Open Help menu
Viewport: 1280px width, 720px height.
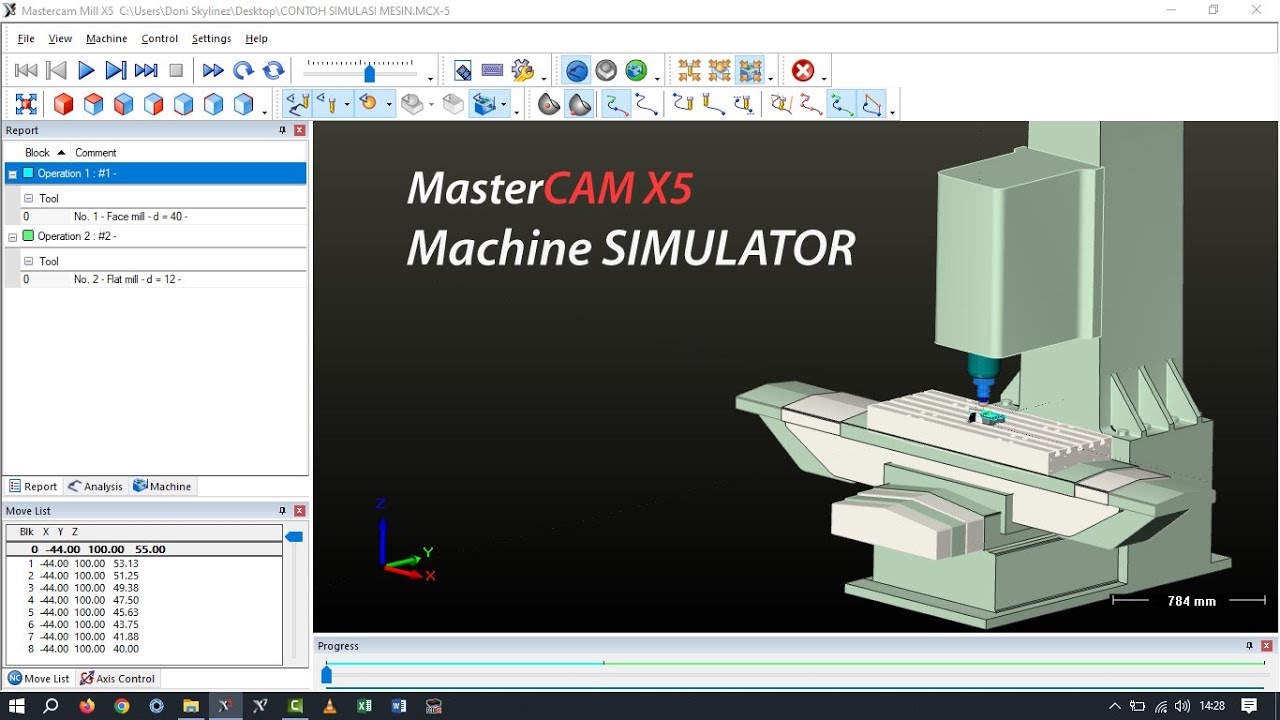256,38
